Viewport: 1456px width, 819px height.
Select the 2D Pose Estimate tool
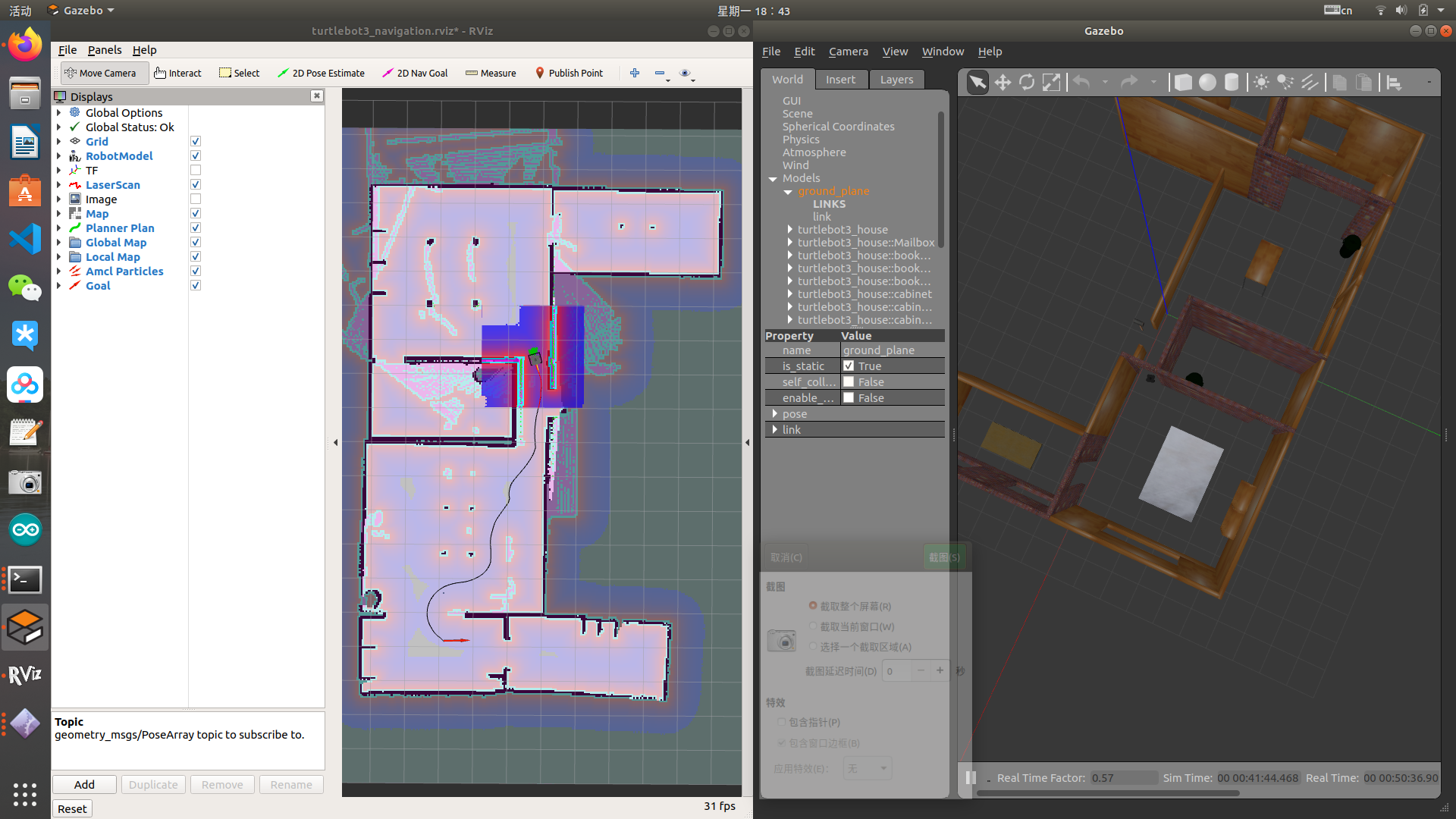320,73
